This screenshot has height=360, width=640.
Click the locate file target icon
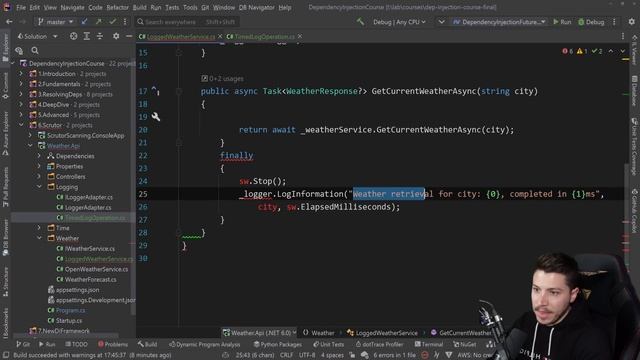[x=73, y=36]
